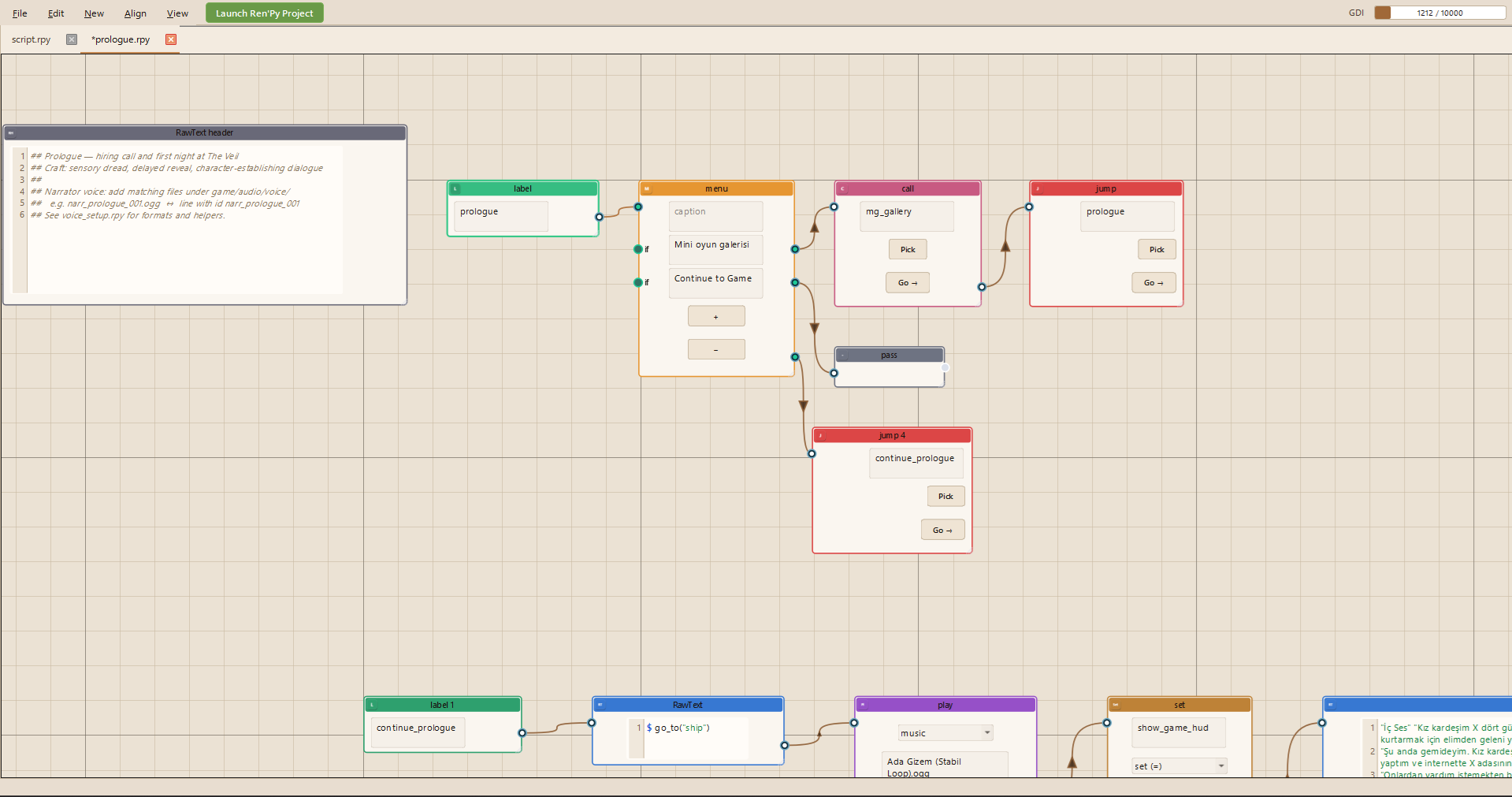Click the RawText node header icon
Screen dimensions: 1512x797
pyautogui.click(x=600, y=706)
